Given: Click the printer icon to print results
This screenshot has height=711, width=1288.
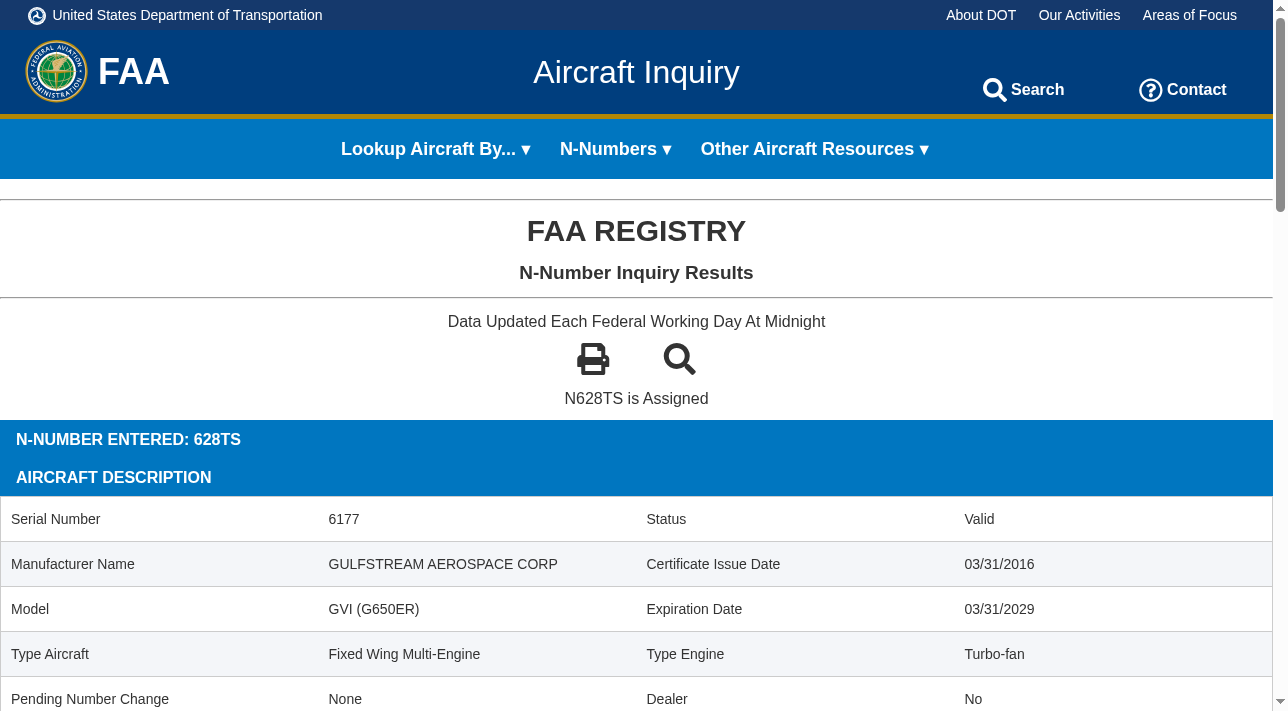Looking at the screenshot, I should point(593,359).
